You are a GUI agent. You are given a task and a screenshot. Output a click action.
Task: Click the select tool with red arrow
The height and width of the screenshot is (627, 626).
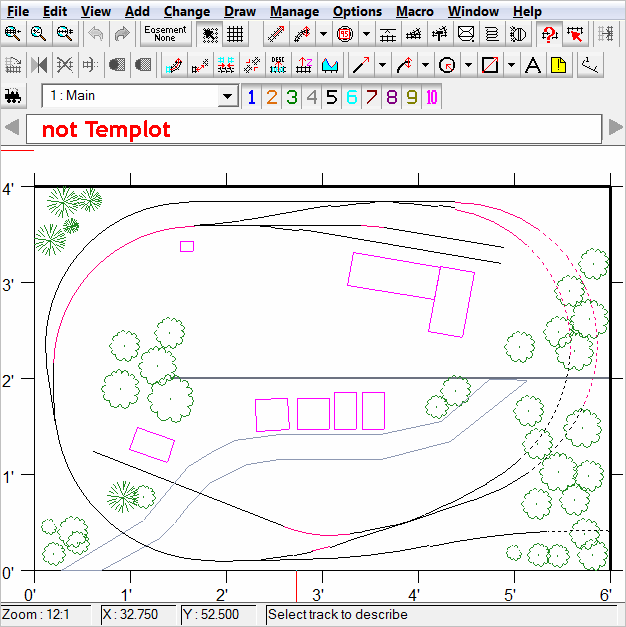click(x=575, y=34)
